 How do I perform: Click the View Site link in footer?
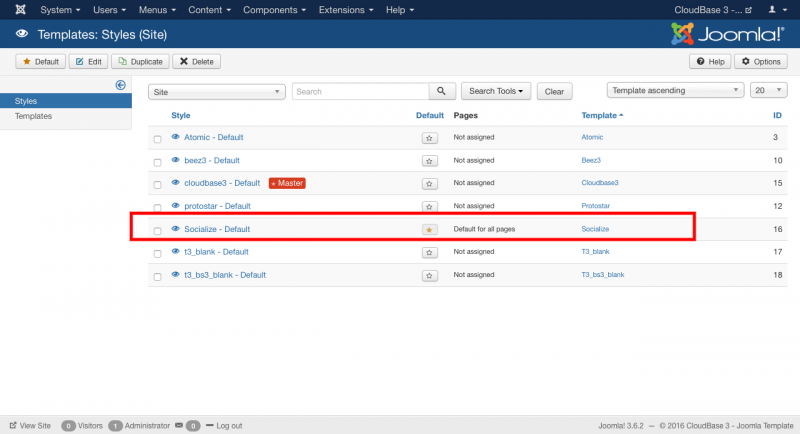[x=30, y=425]
